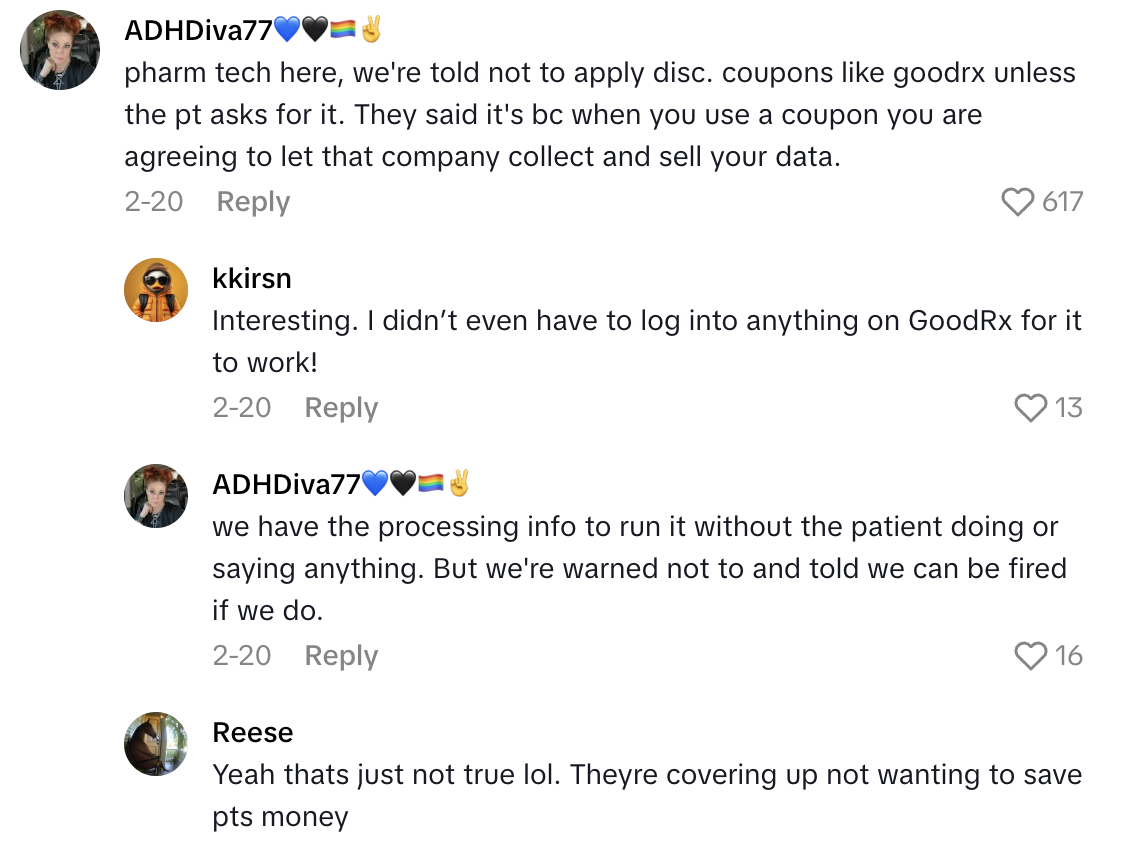Tap the avatar on ADHDDiva77's second comment

tap(156, 496)
